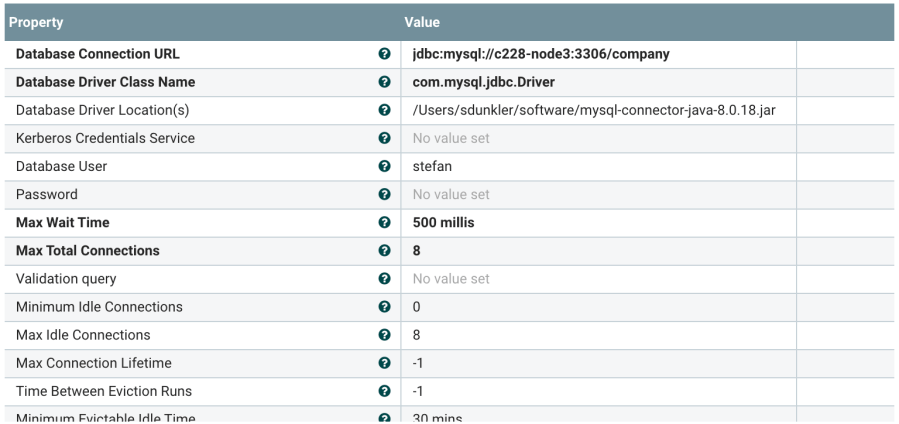Set the Kerberos Credentials Service value
Viewport: 899px width, 424px height.
click(x=451, y=138)
